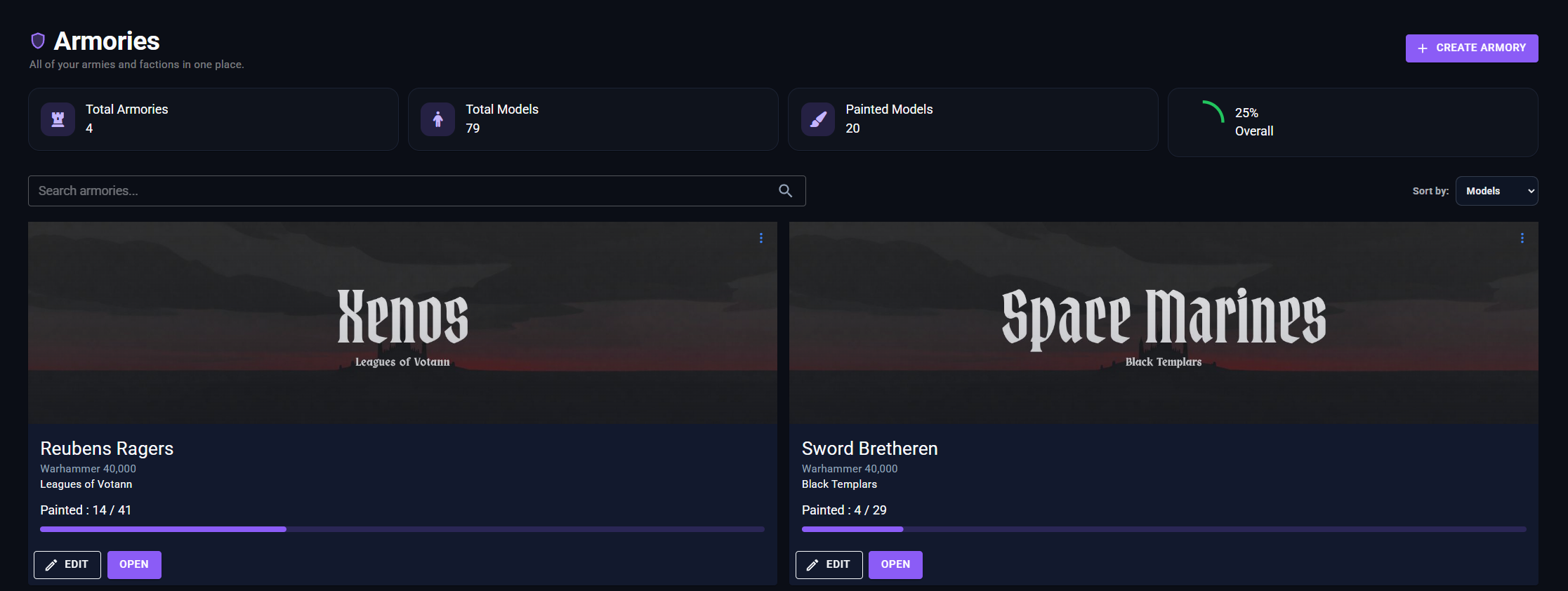Click the armies and factions subtitle text

tap(137, 65)
